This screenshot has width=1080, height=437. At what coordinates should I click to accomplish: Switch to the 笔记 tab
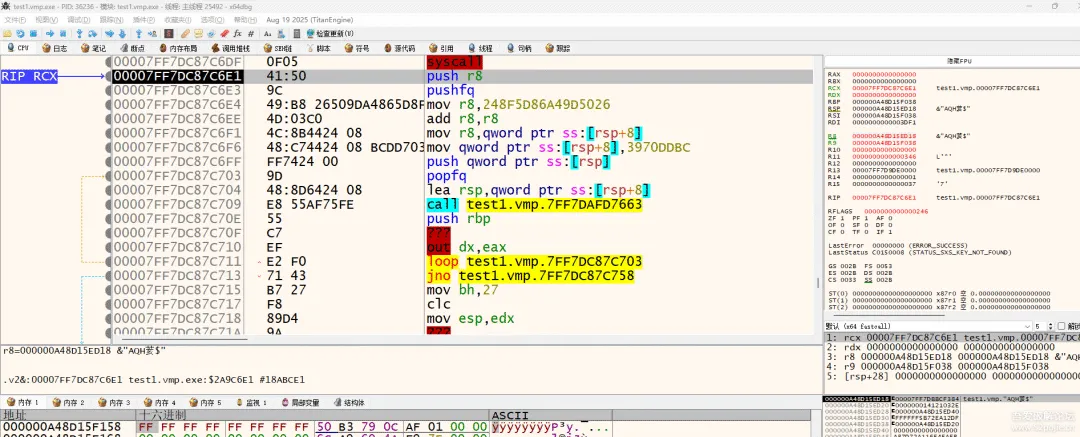93,48
